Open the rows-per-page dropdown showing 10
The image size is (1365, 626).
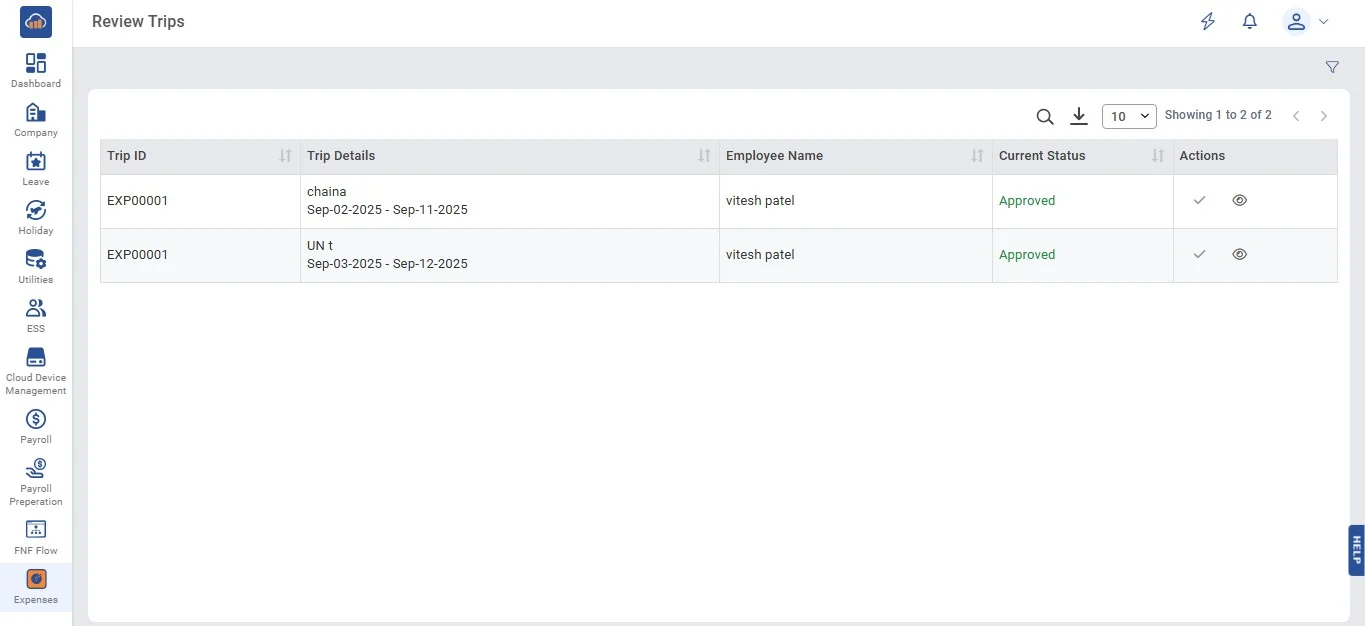1129,117
